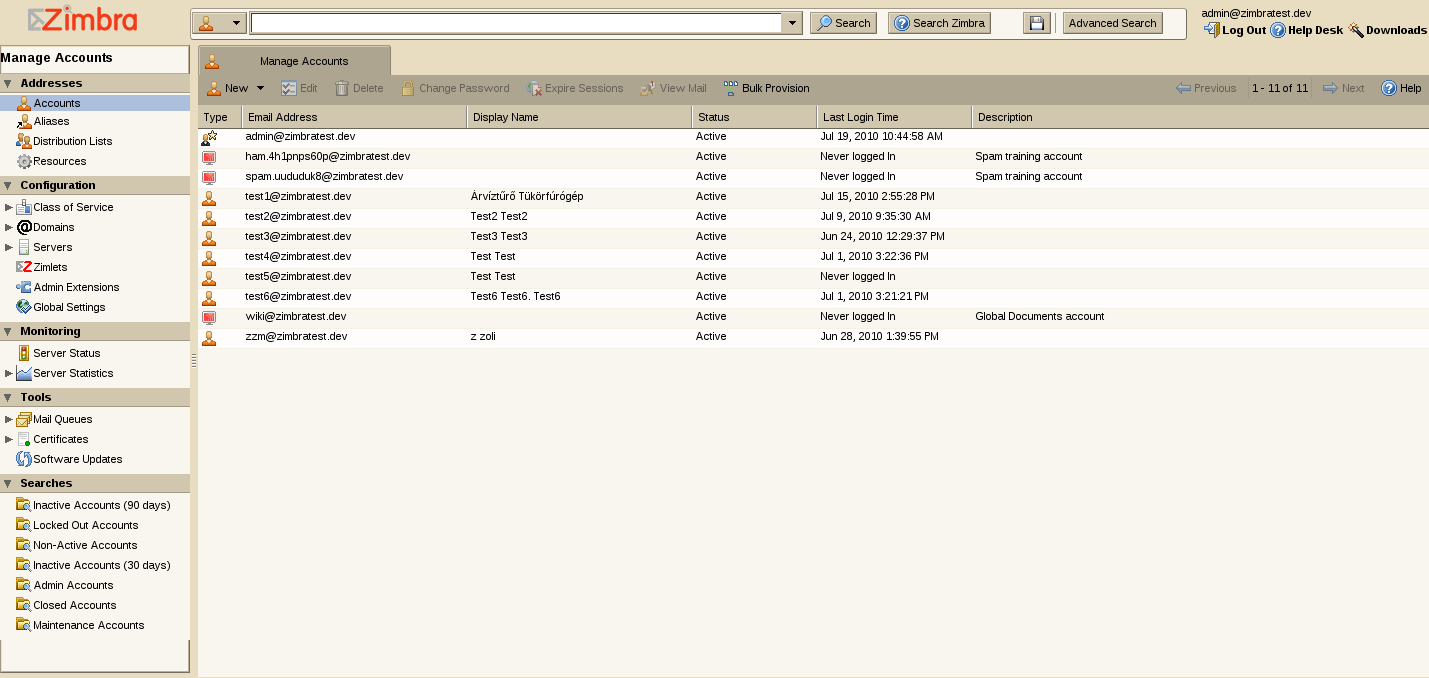The width and height of the screenshot is (1429, 678).
Task: Click the Mail Queues icon
Action: pos(24,419)
